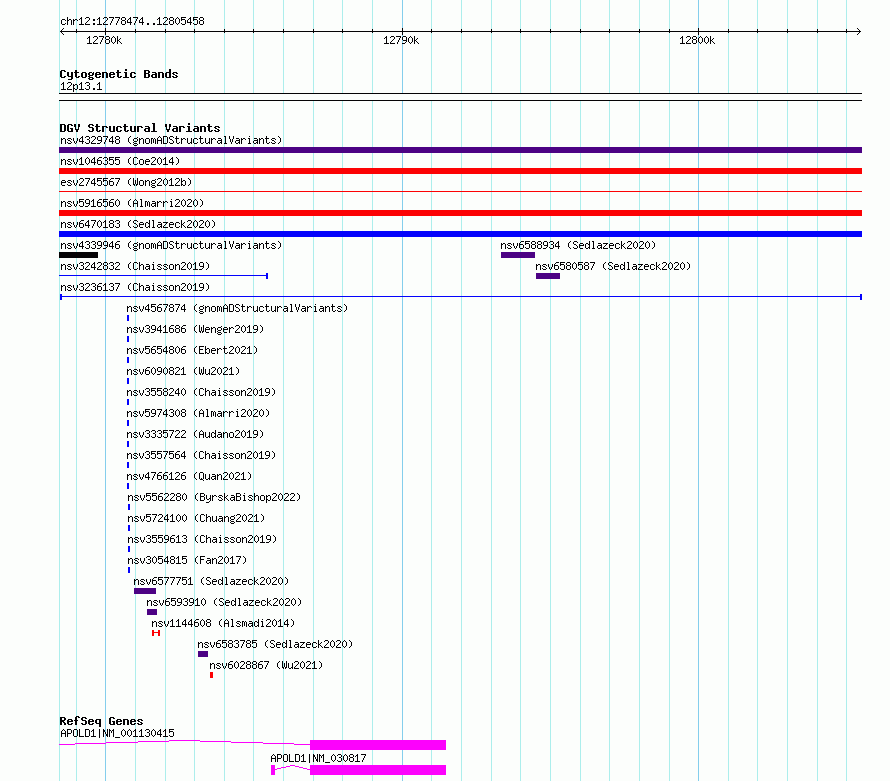Click the DGV Structural Variants track title
Screen dimensions: 890x781
pos(140,128)
